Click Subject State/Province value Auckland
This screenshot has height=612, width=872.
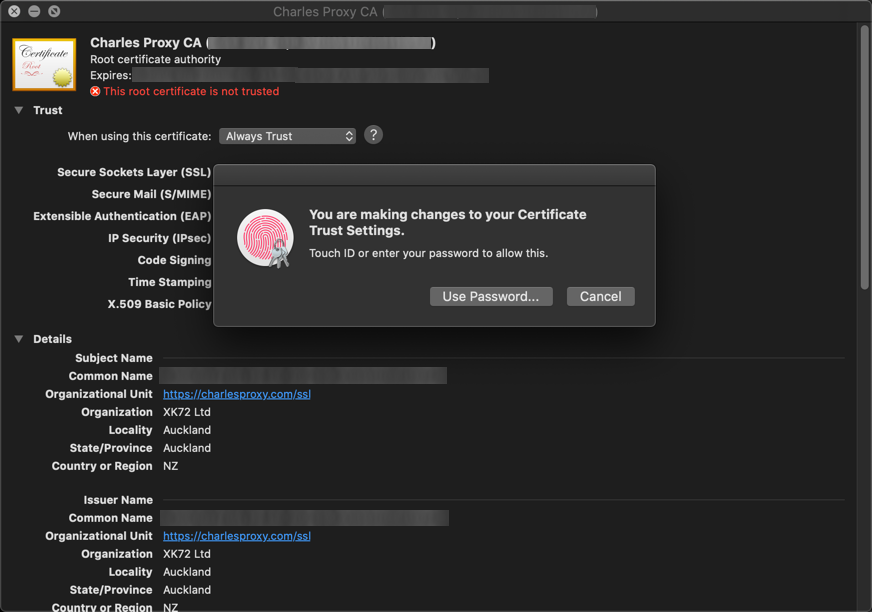pos(187,448)
